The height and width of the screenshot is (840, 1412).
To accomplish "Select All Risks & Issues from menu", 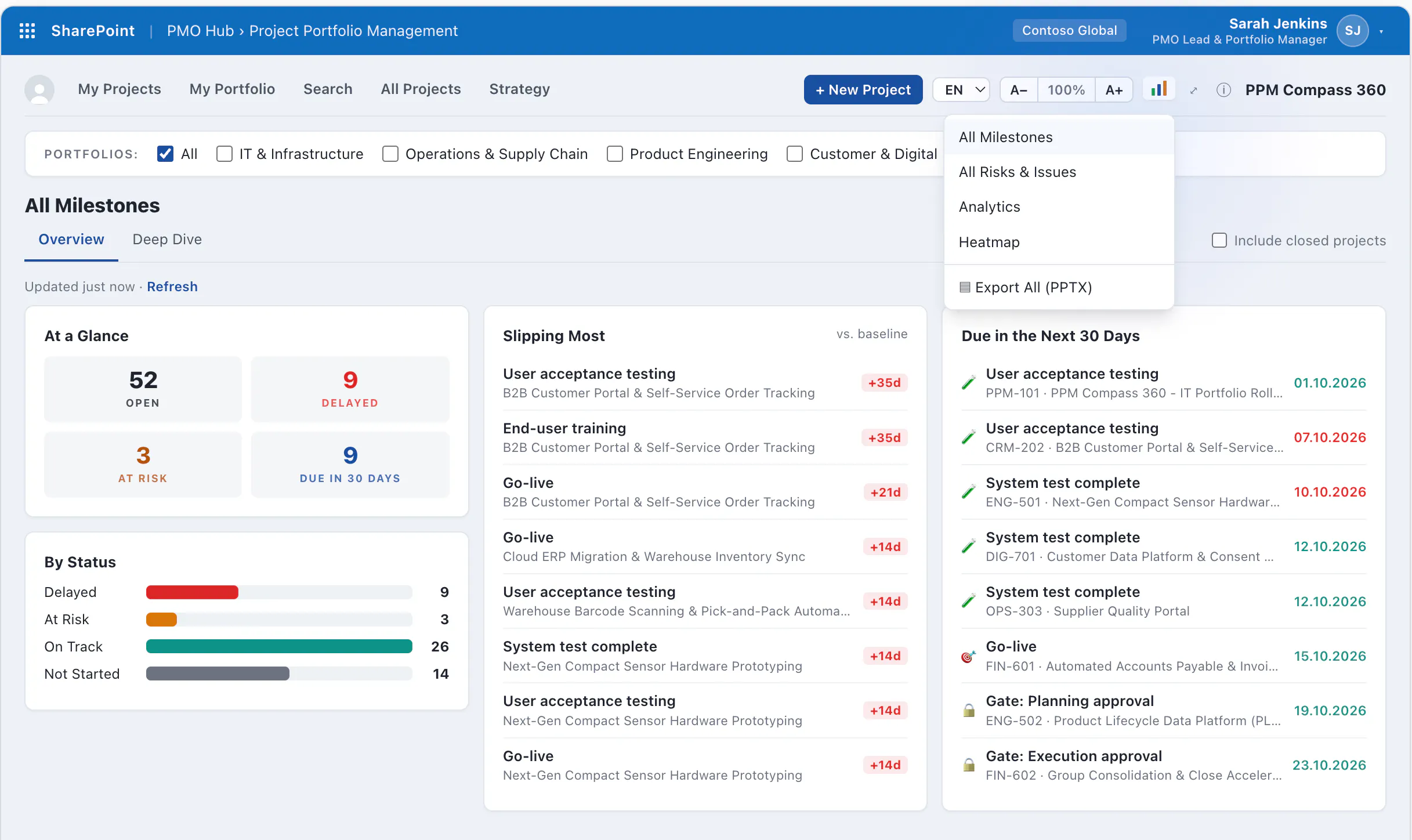I will point(1059,172).
